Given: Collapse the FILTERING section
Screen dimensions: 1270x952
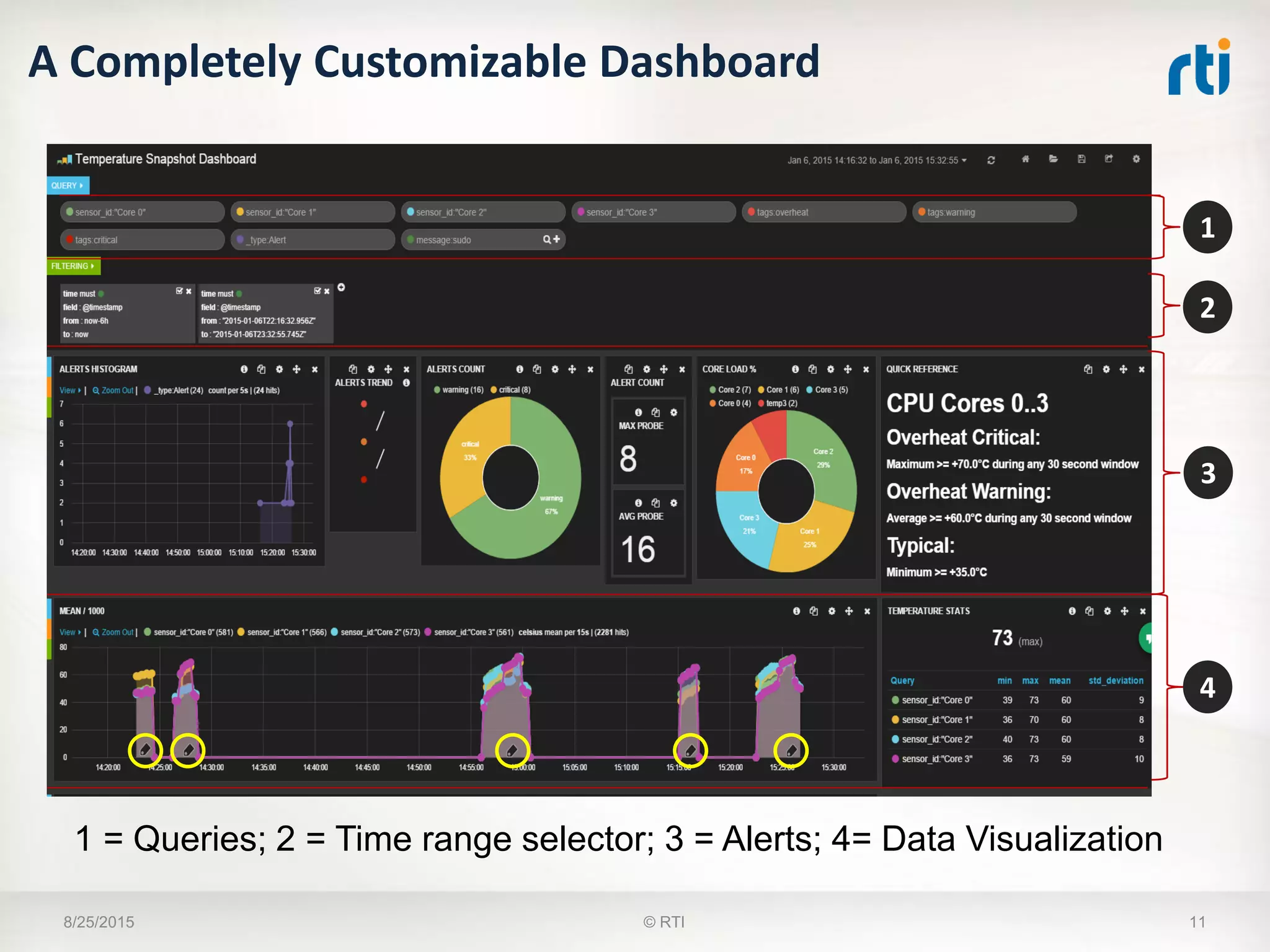Looking at the screenshot, I should pos(73,266).
